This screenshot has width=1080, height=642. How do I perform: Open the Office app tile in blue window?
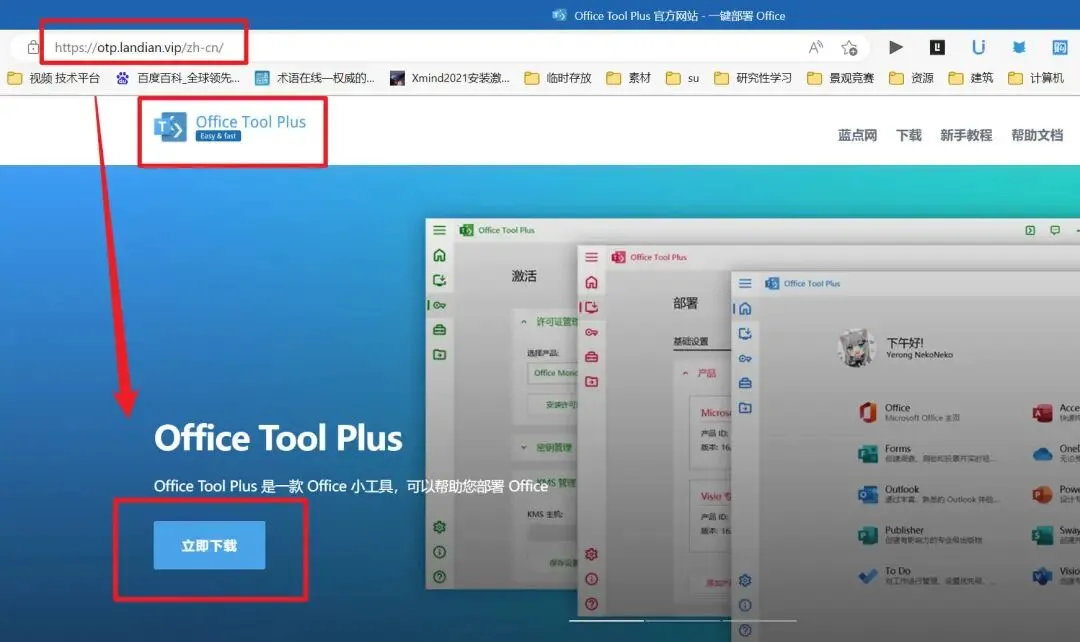[x=909, y=412]
